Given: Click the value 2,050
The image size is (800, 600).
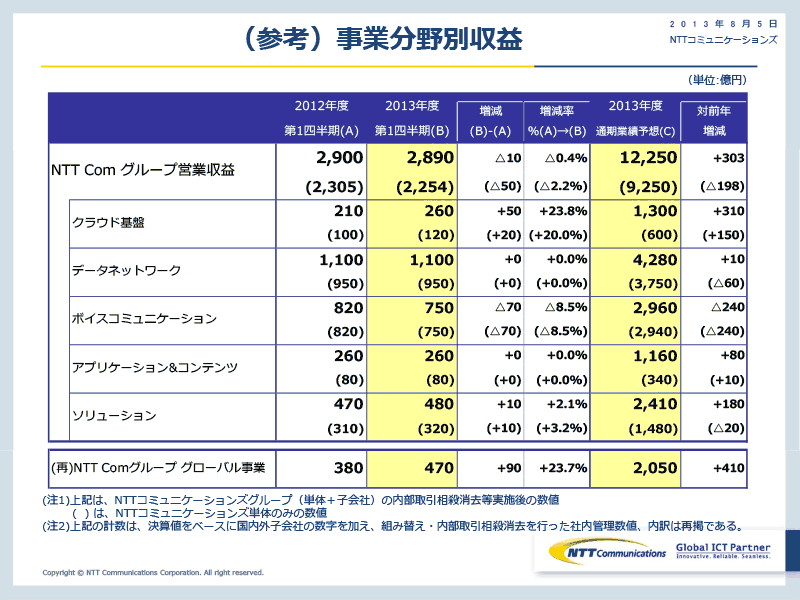Looking at the screenshot, I should point(655,468).
